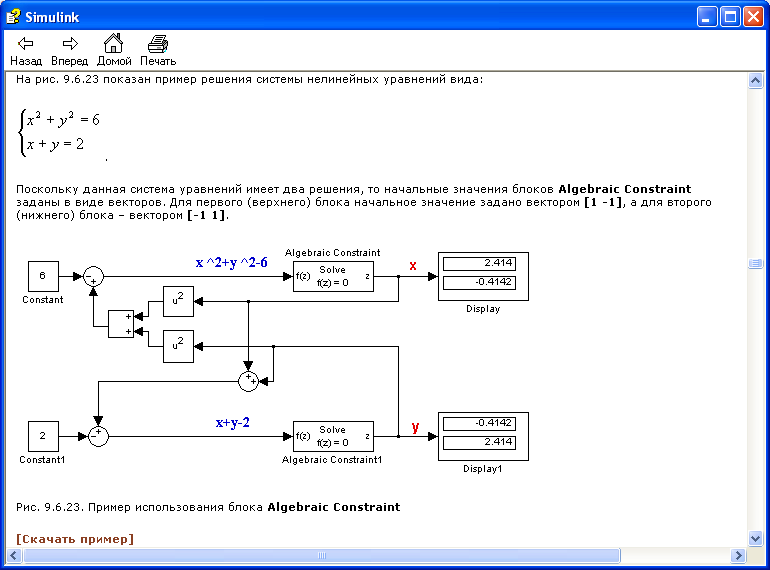This screenshot has width=770, height=570.
Task: Print the page with Печать
Action: (x=158, y=50)
